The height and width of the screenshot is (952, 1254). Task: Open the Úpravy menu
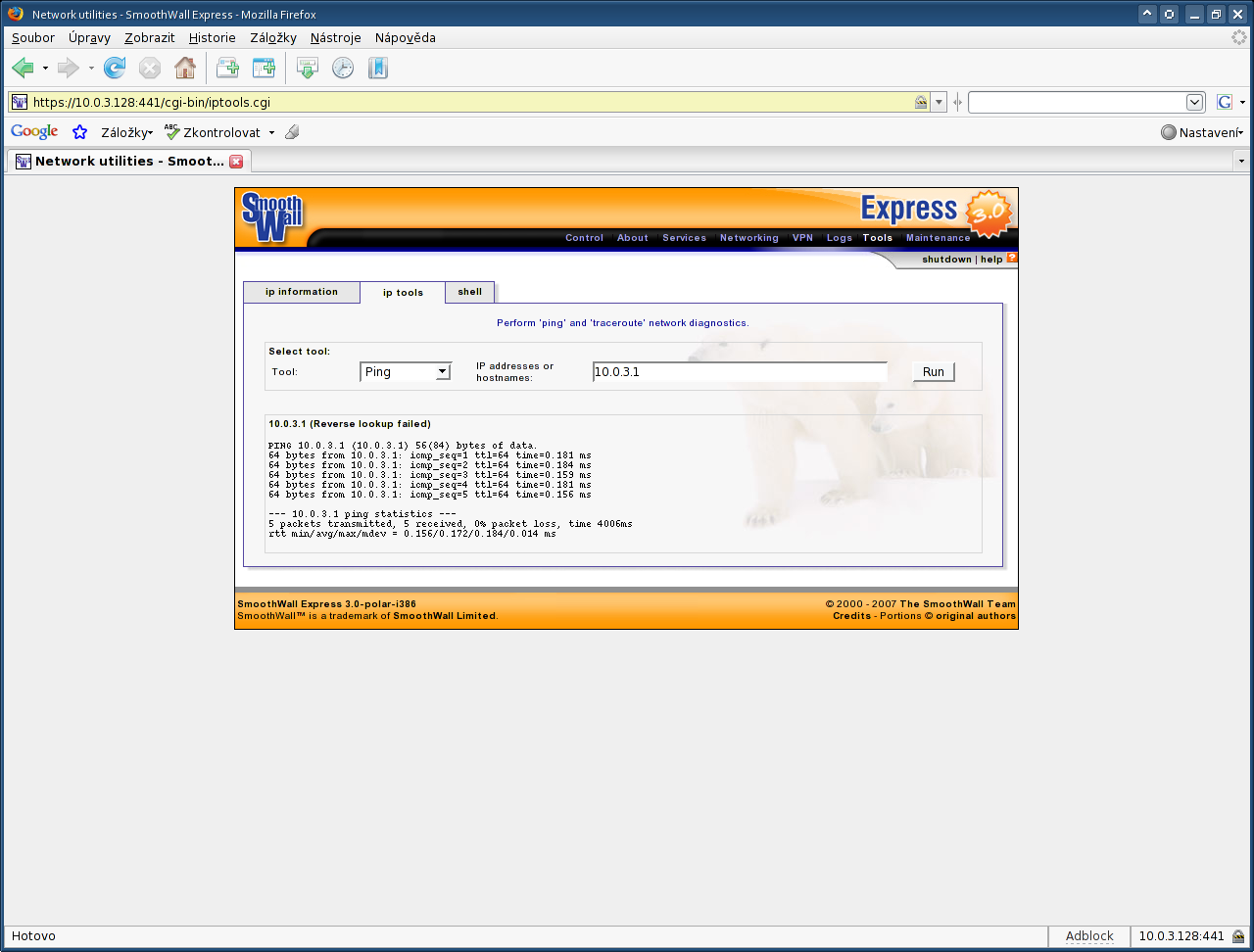coord(89,37)
